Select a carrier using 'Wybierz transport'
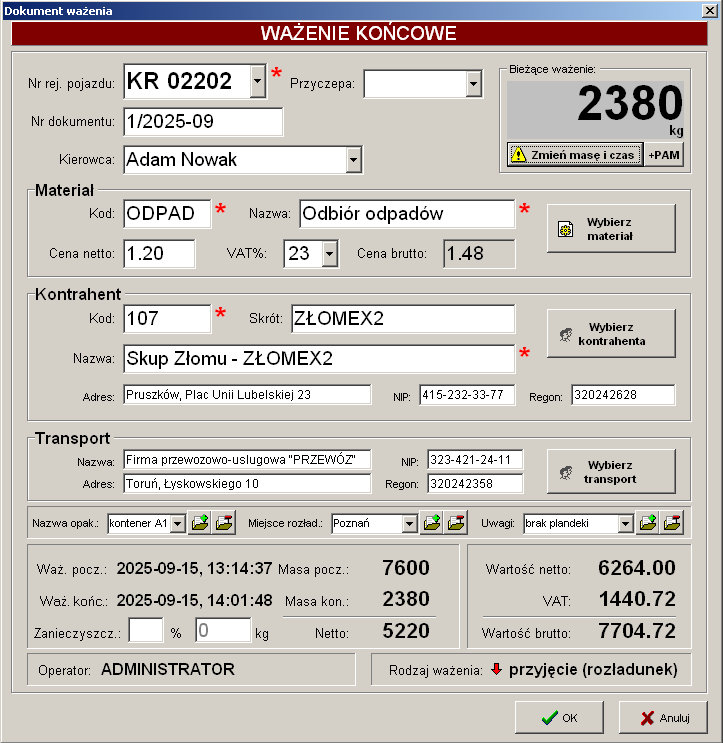Image resolution: width=723 pixels, height=743 pixels. [x=611, y=472]
